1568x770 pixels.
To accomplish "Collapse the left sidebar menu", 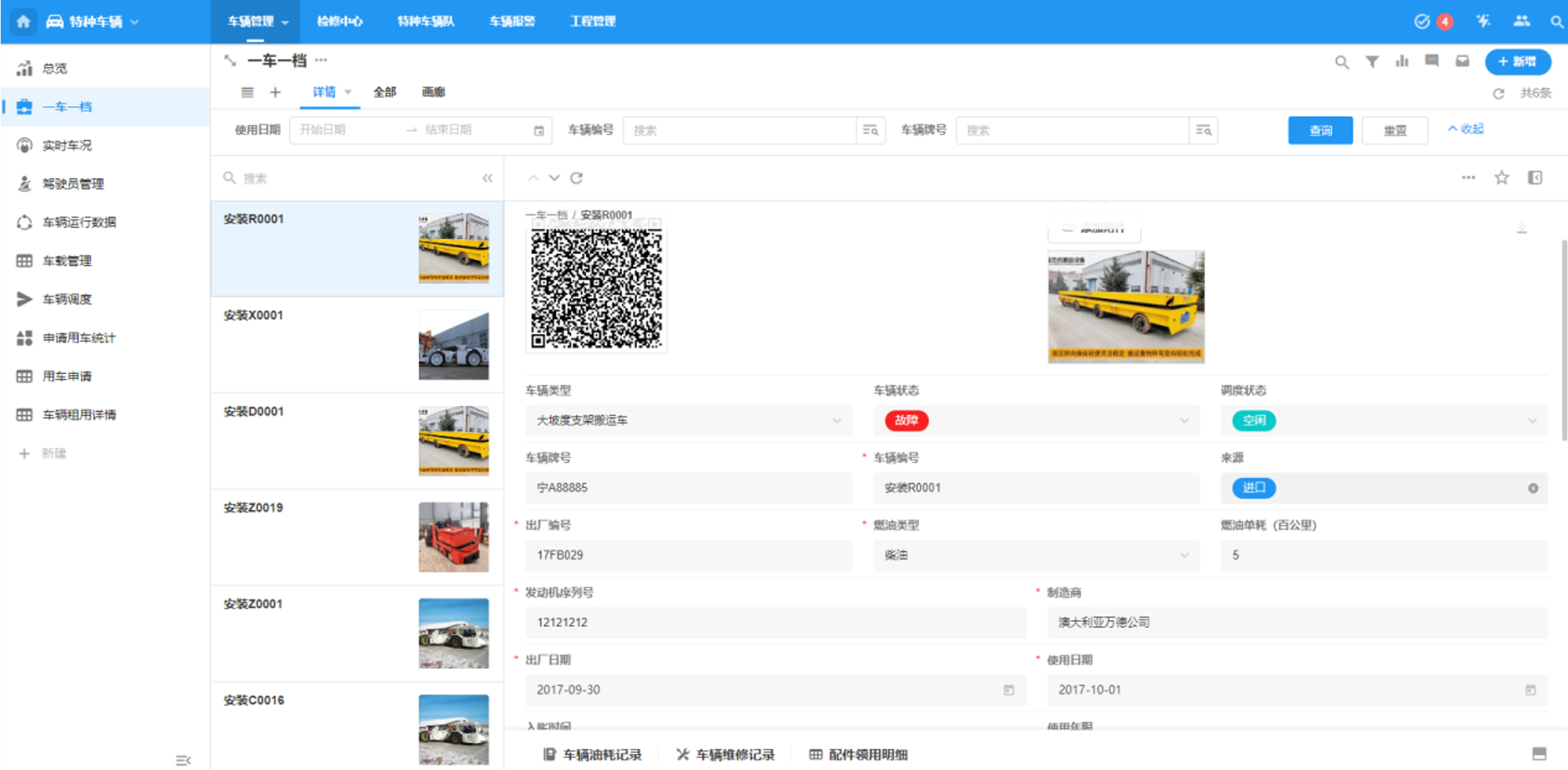I will [183, 760].
